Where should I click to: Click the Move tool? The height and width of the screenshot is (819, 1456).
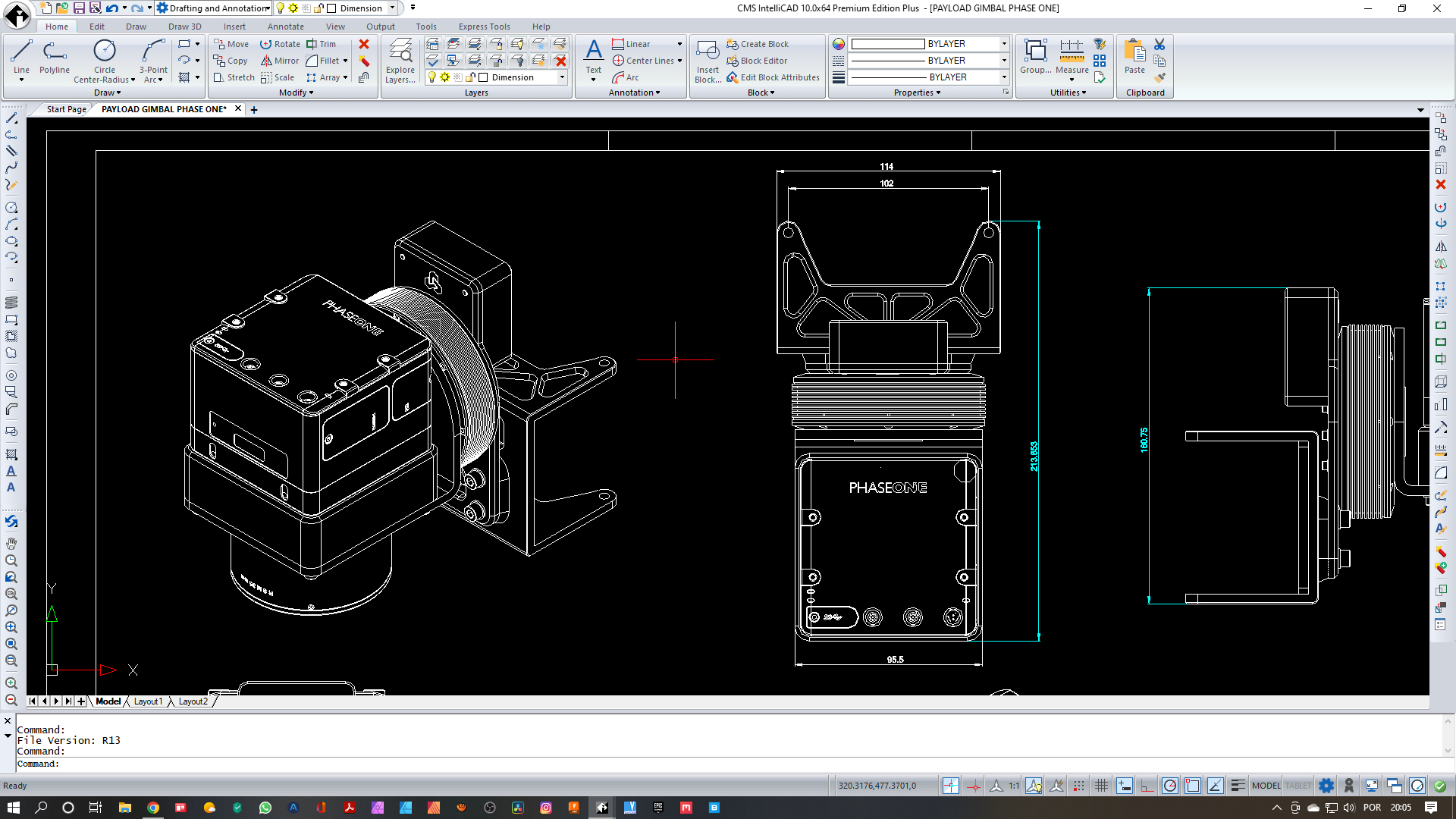click(231, 44)
